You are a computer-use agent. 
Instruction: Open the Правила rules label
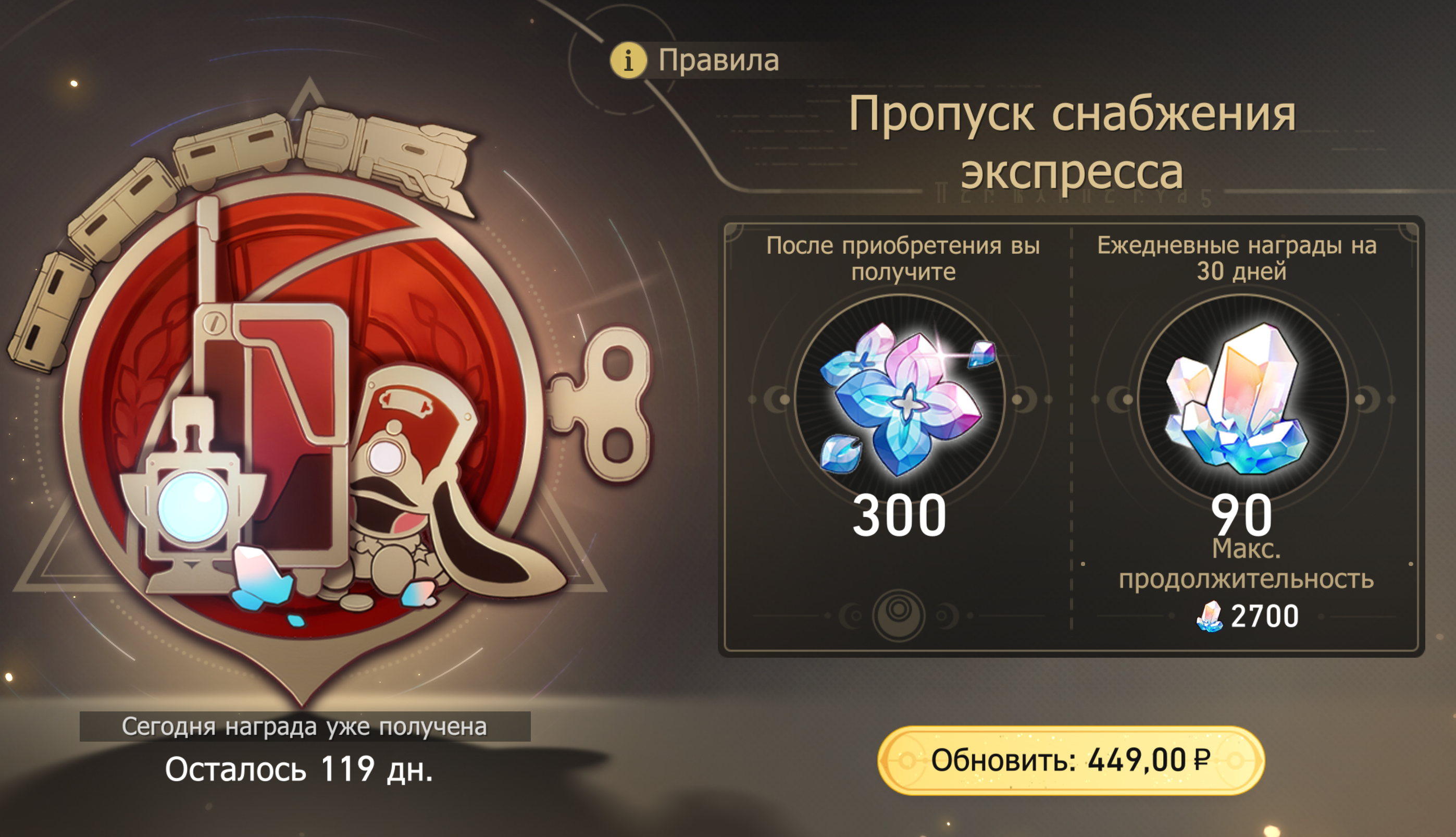tap(718, 60)
